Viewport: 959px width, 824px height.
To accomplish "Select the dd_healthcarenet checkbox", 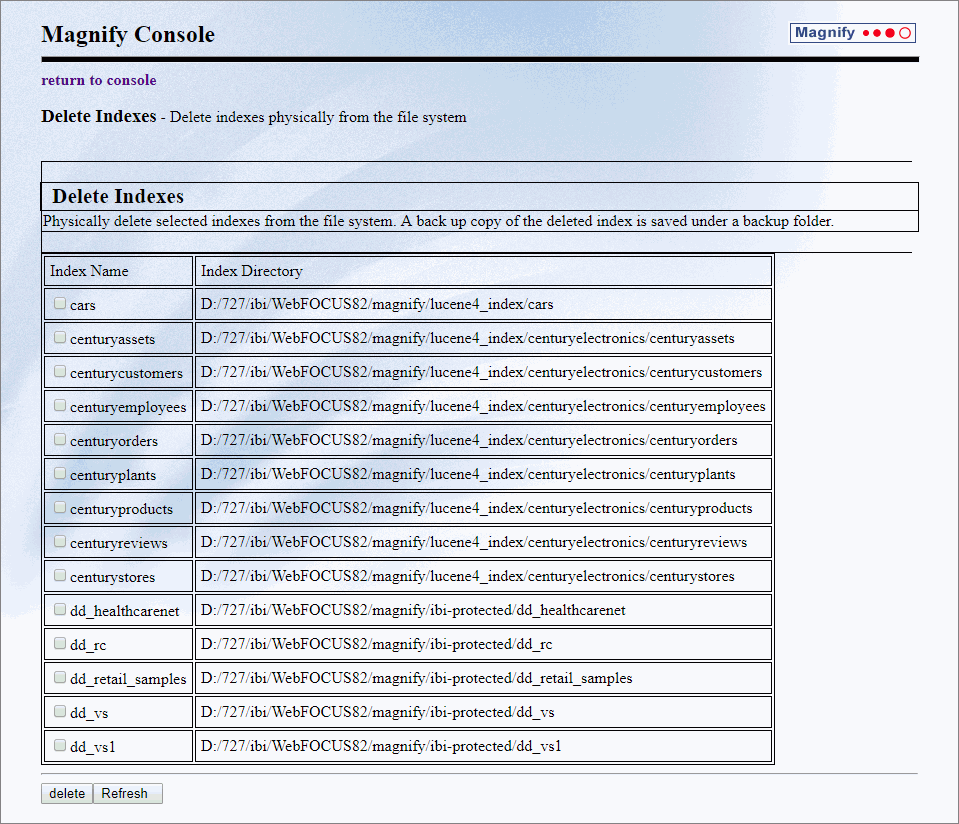I will tap(59, 609).
